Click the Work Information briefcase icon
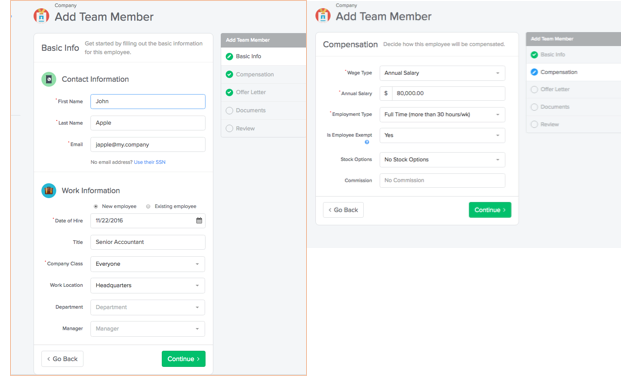 (49, 190)
